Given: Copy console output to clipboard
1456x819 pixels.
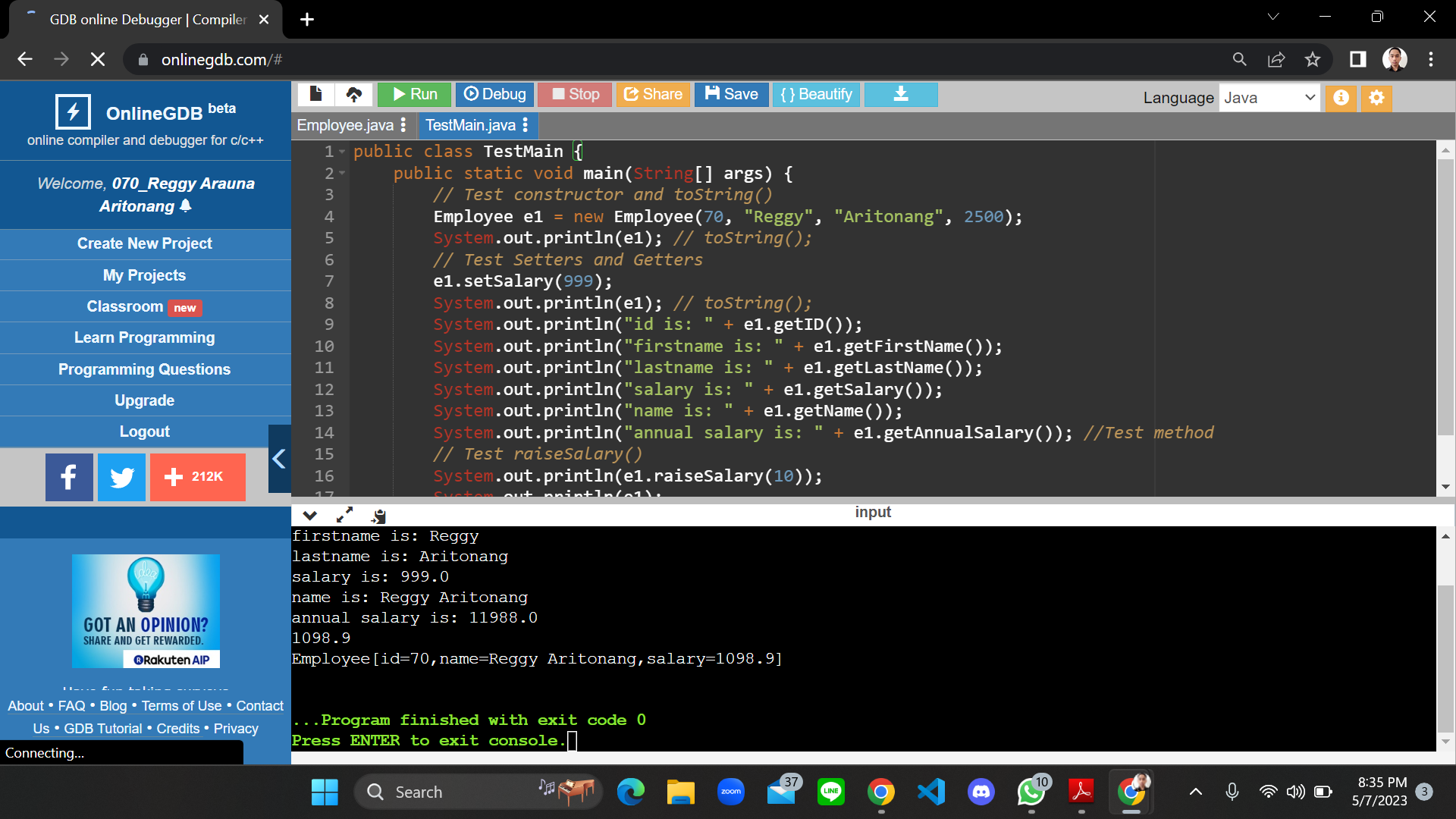Looking at the screenshot, I should coord(378,516).
